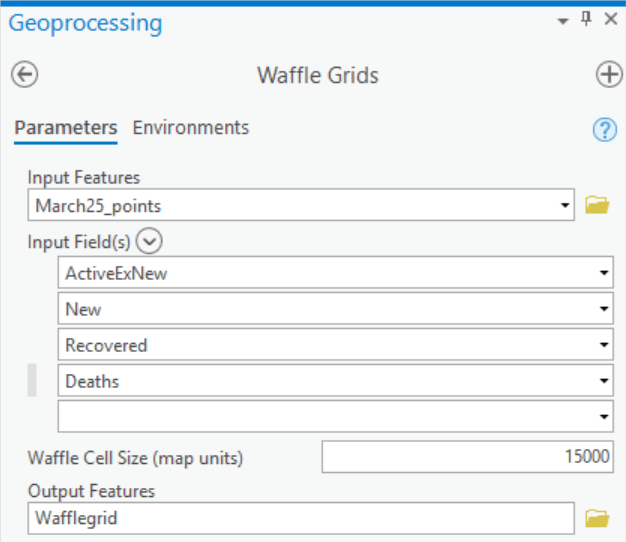Image resolution: width=626 pixels, height=542 pixels.
Task: Select the drag handle beside Deaths row
Action: pyautogui.click(x=32, y=381)
